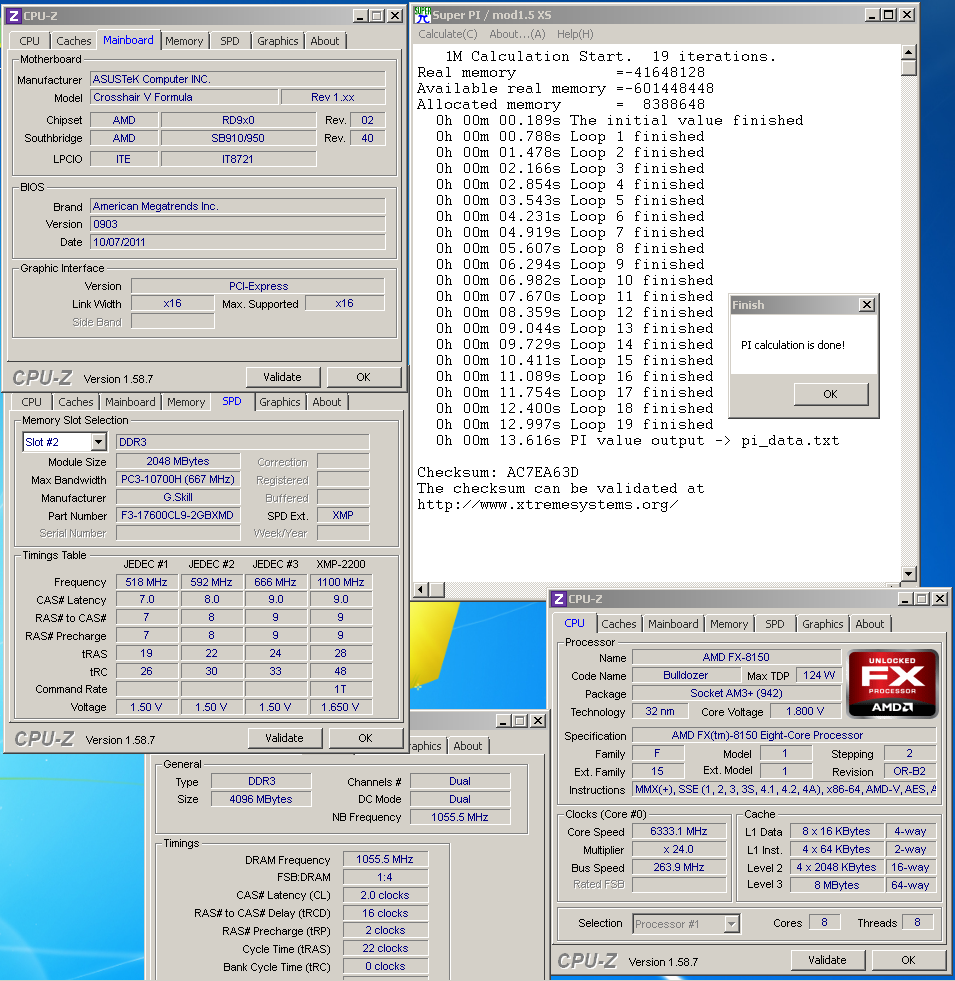Minimize the CPU-Z Mainboard window

click(360, 16)
